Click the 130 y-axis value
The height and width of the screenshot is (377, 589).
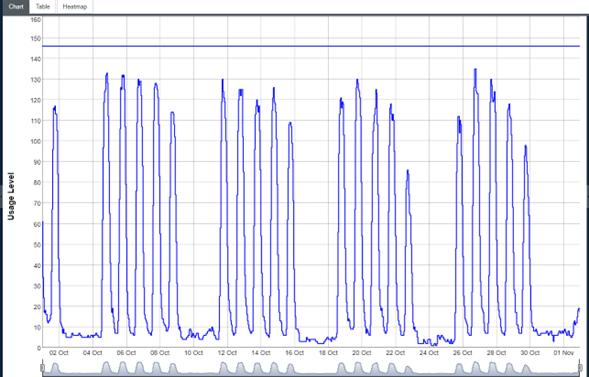(36, 79)
